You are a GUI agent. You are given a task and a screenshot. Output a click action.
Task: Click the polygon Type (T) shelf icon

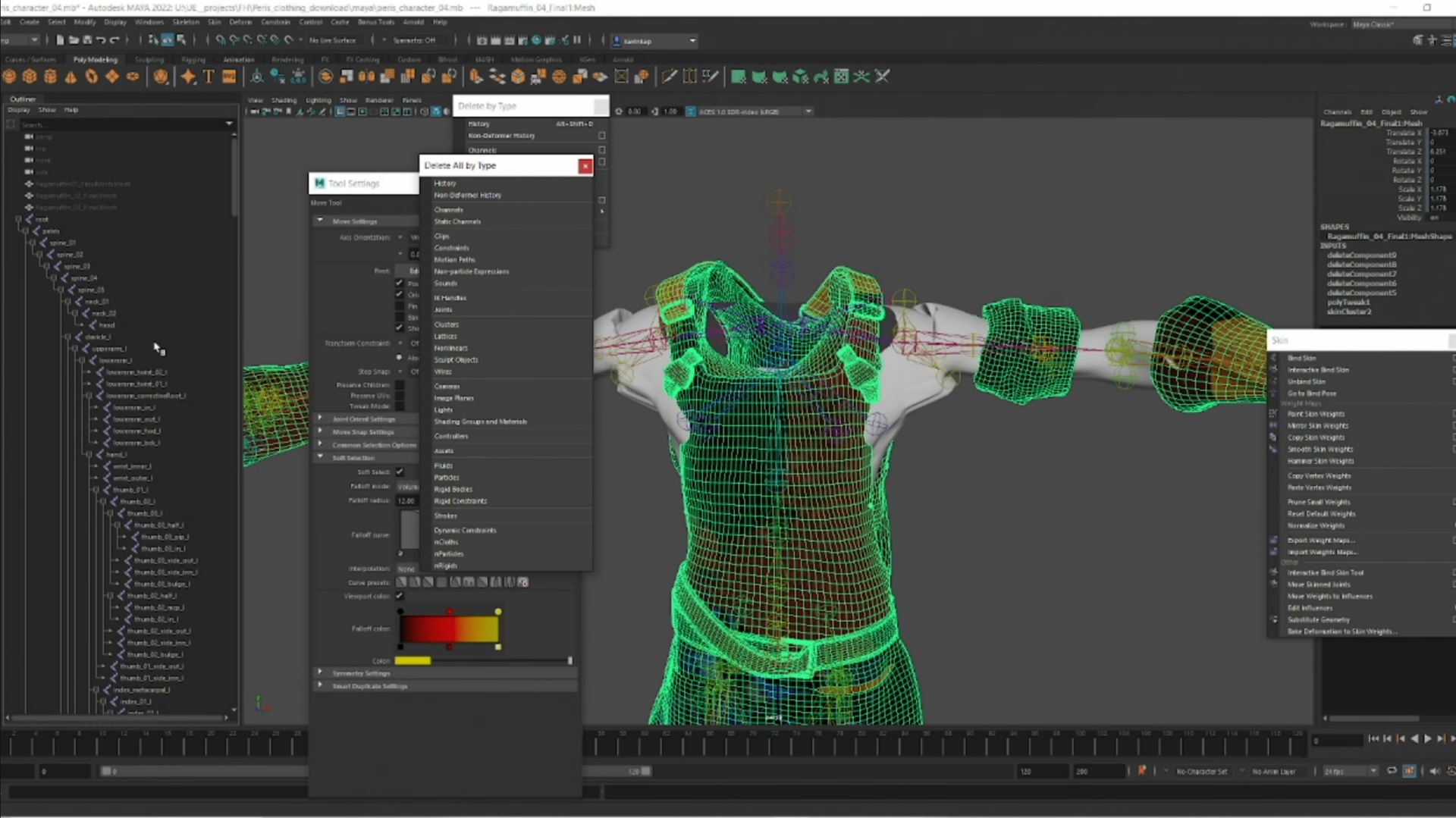click(x=209, y=77)
